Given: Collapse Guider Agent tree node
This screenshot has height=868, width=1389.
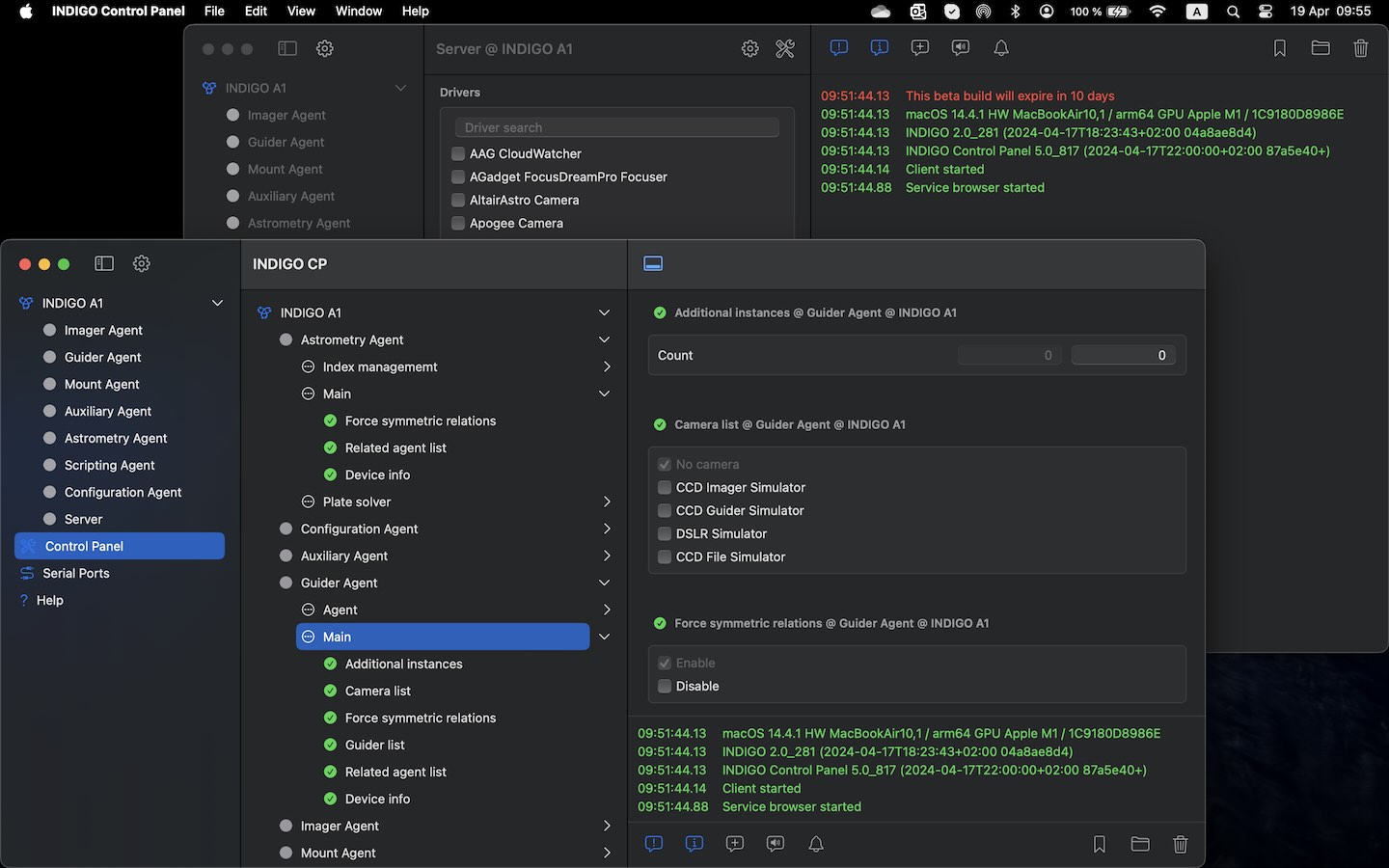Looking at the screenshot, I should click(x=604, y=583).
